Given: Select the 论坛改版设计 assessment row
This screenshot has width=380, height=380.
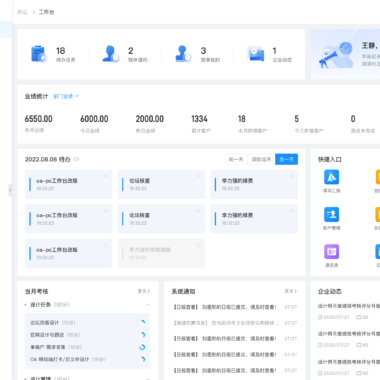Looking at the screenshot, I should (x=87, y=322).
